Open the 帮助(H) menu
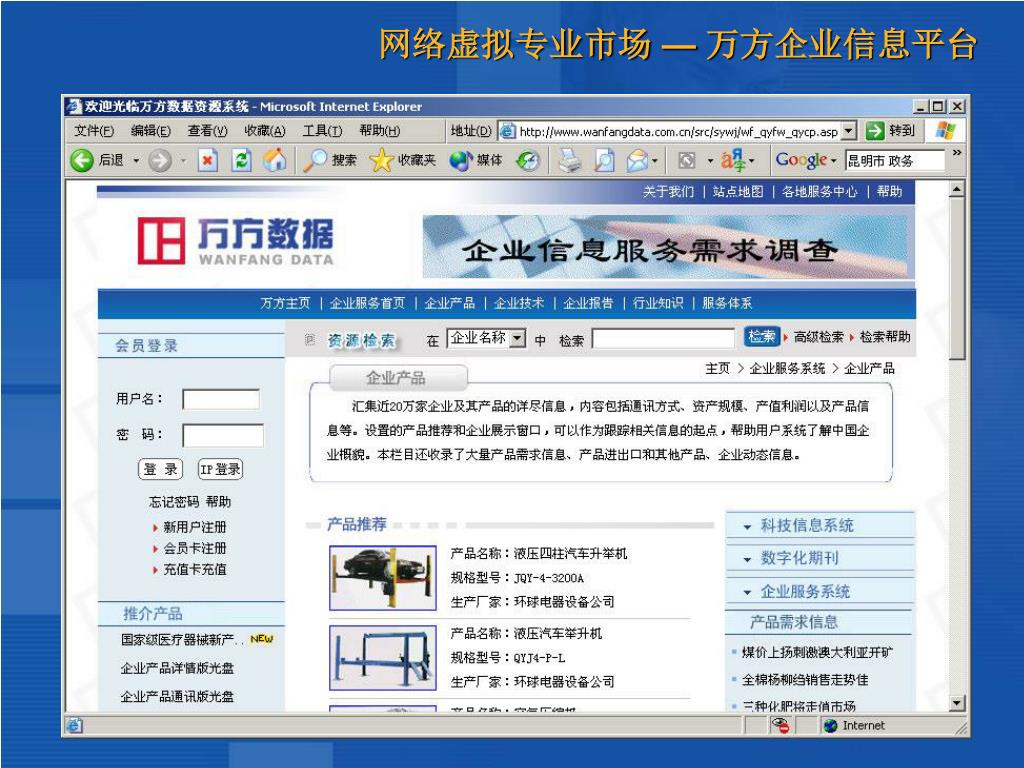The height and width of the screenshot is (768, 1024). (380, 131)
